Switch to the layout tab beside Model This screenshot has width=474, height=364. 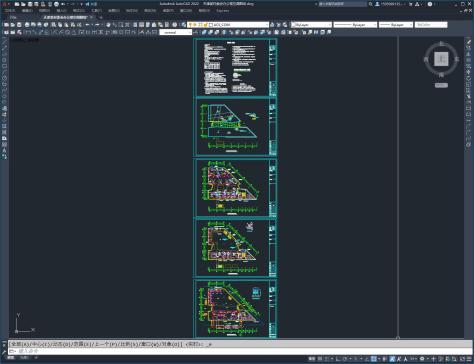(25, 358)
